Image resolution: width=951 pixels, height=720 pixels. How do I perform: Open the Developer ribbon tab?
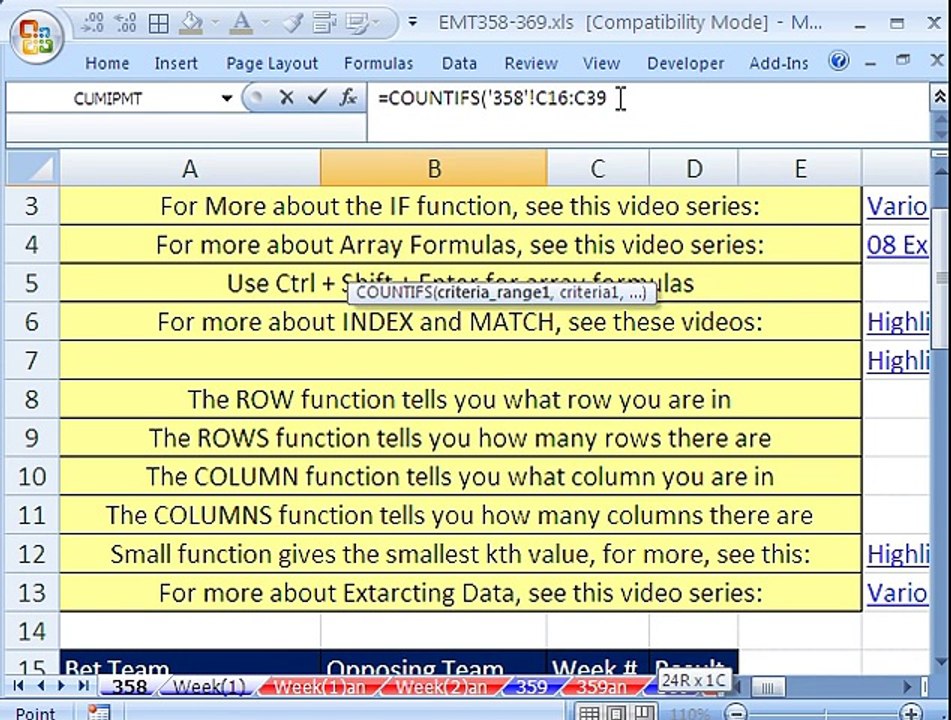pyautogui.click(x=685, y=63)
